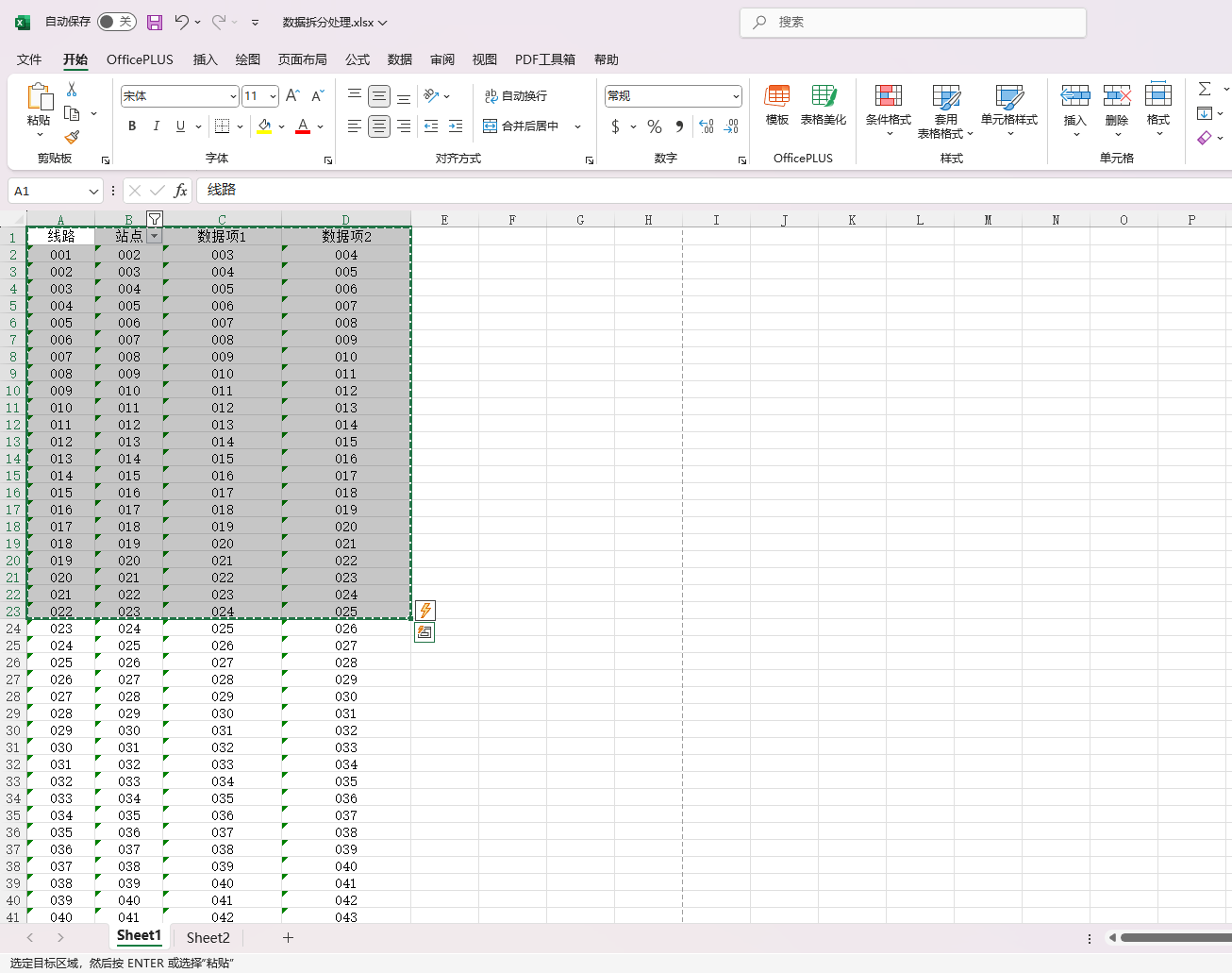Apply comma style format
1232x973 pixels.
679,126
